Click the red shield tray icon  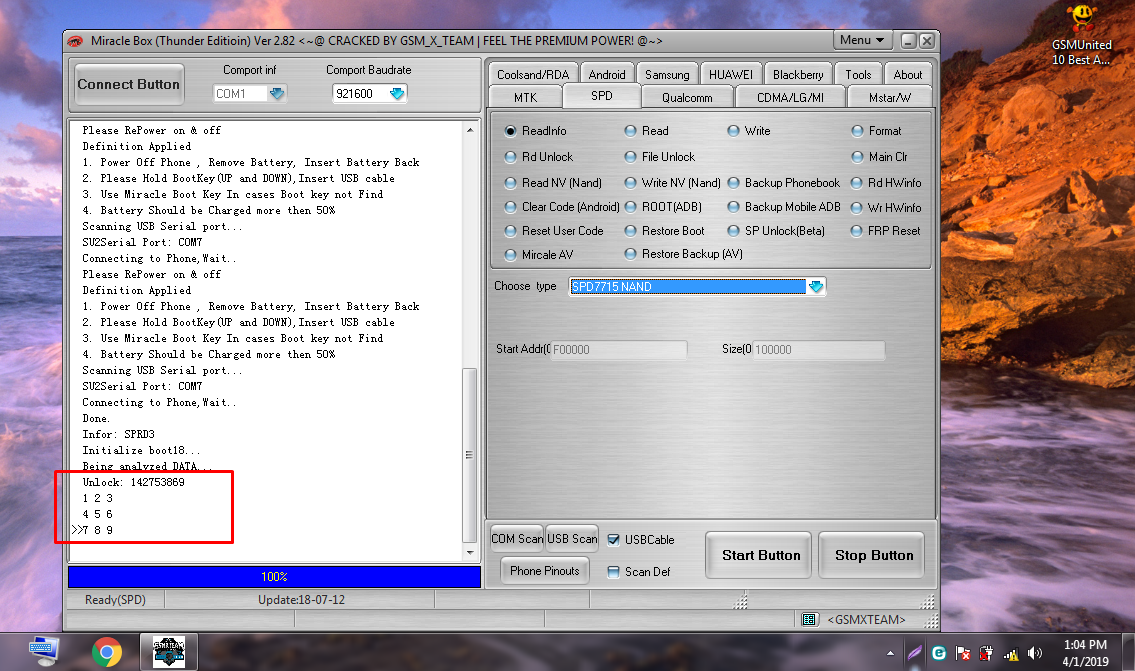[986, 654]
